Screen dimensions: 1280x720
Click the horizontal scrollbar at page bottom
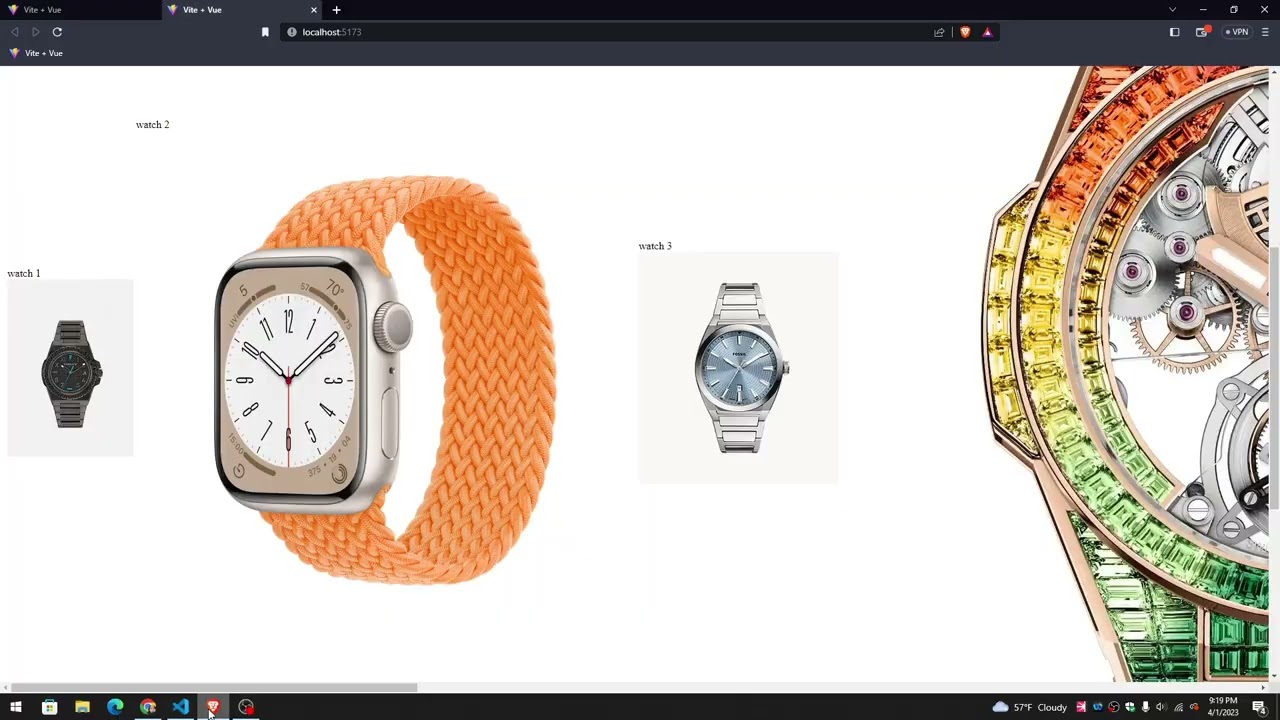point(212,687)
